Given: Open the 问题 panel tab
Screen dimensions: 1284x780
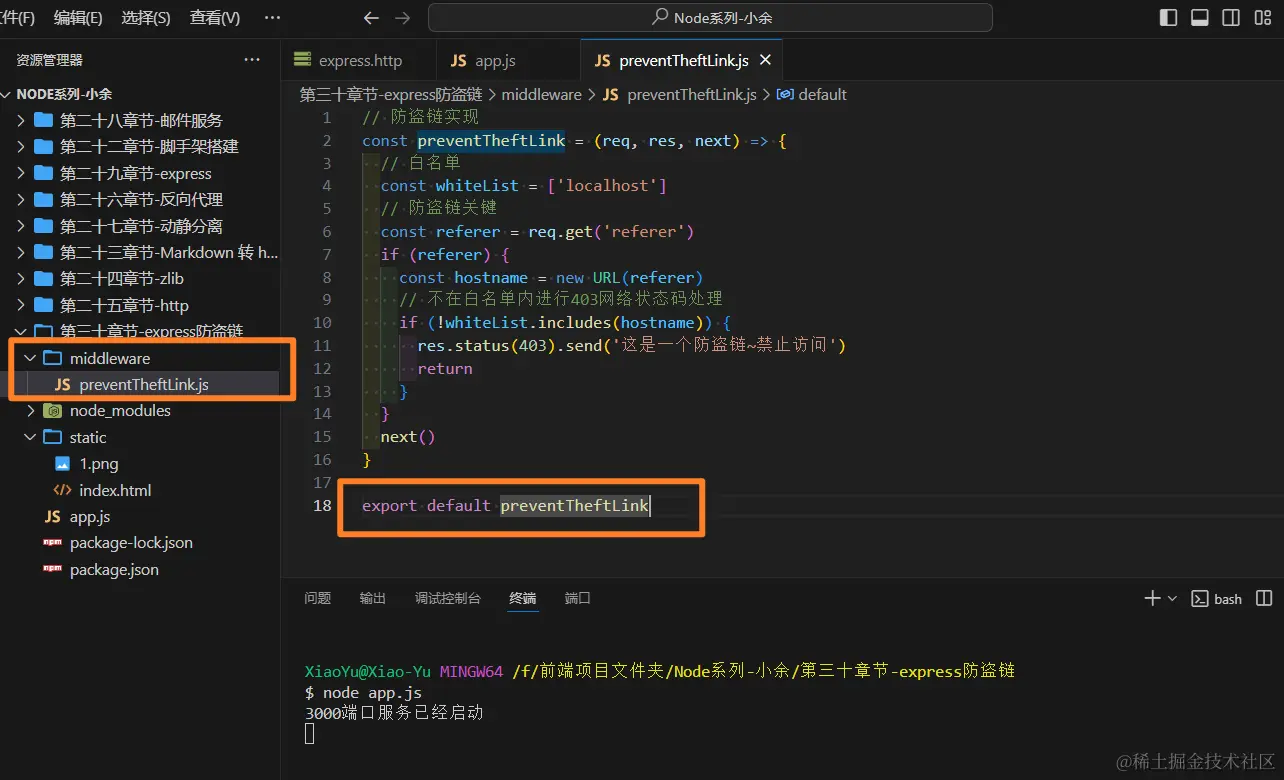Looking at the screenshot, I should pyautogui.click(x=317, y=598).
